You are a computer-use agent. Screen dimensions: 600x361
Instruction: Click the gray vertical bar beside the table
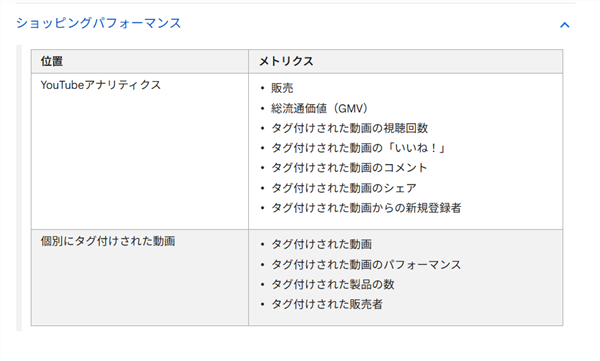[x=19, y=188]
